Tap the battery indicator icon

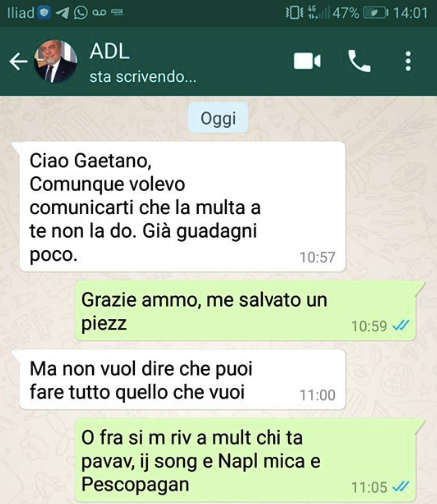pyautogui.click(x=375, y=13)
